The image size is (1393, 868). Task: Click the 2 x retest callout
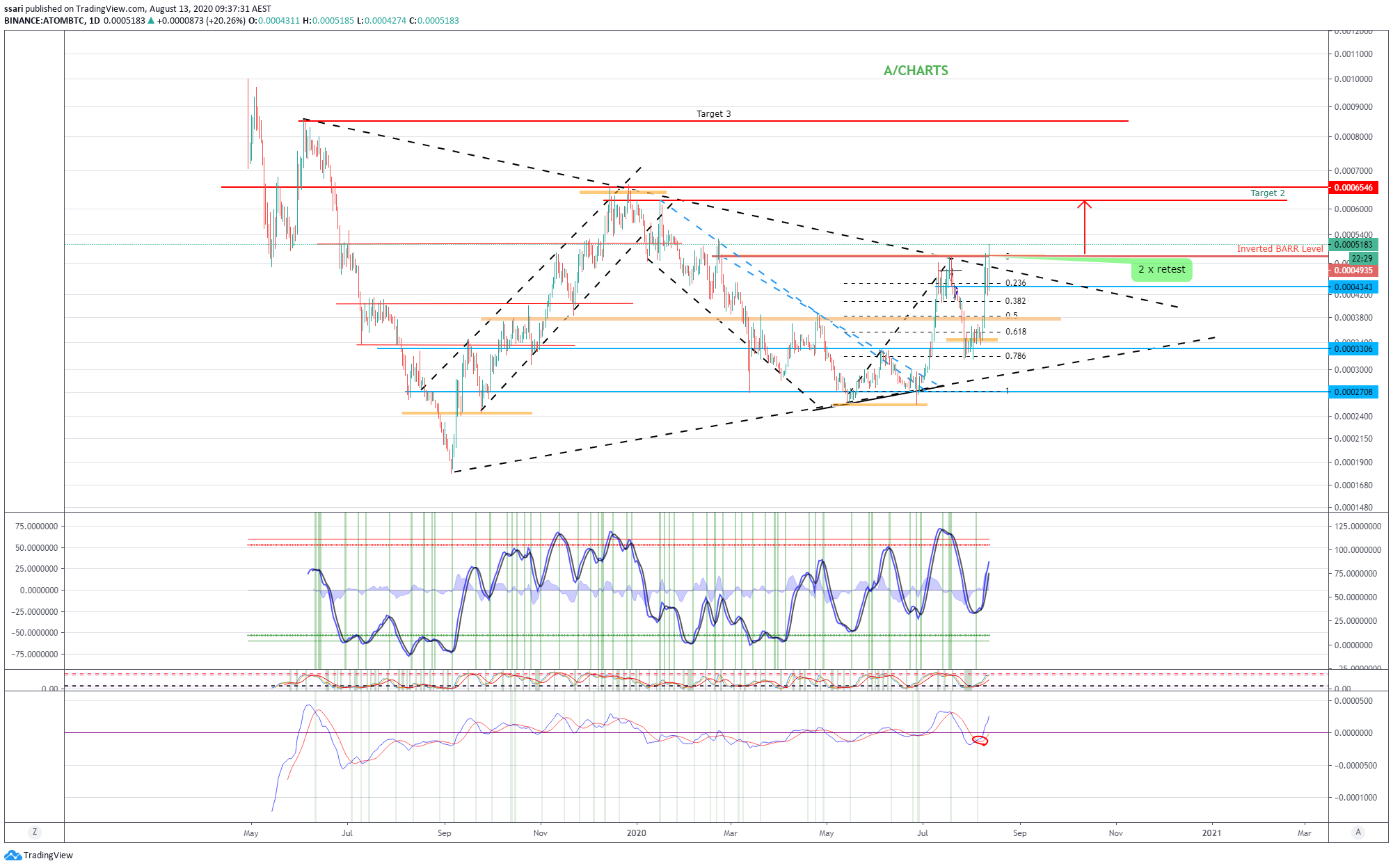point(1161,269)
